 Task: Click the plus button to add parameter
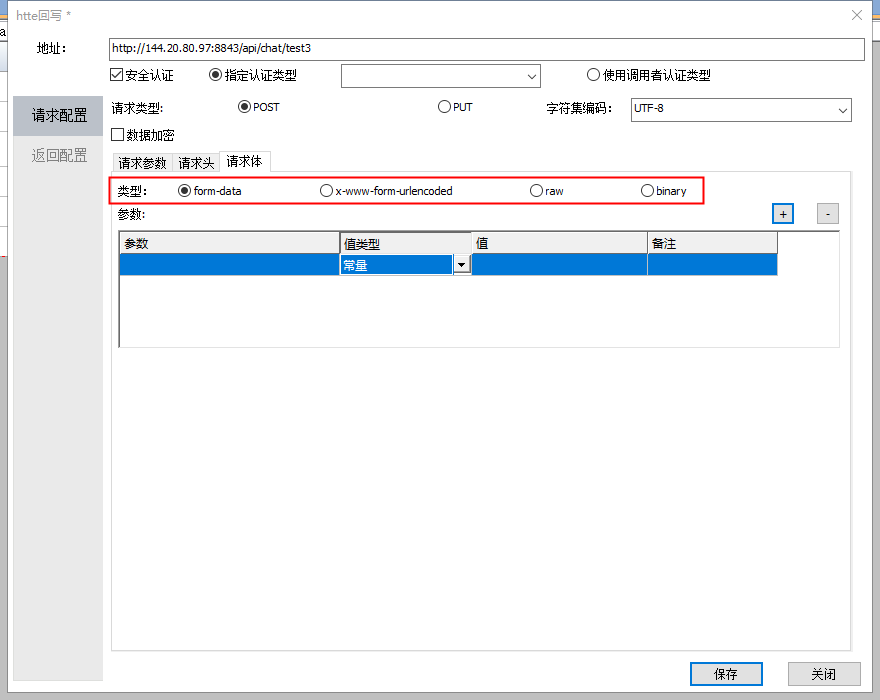783,213
